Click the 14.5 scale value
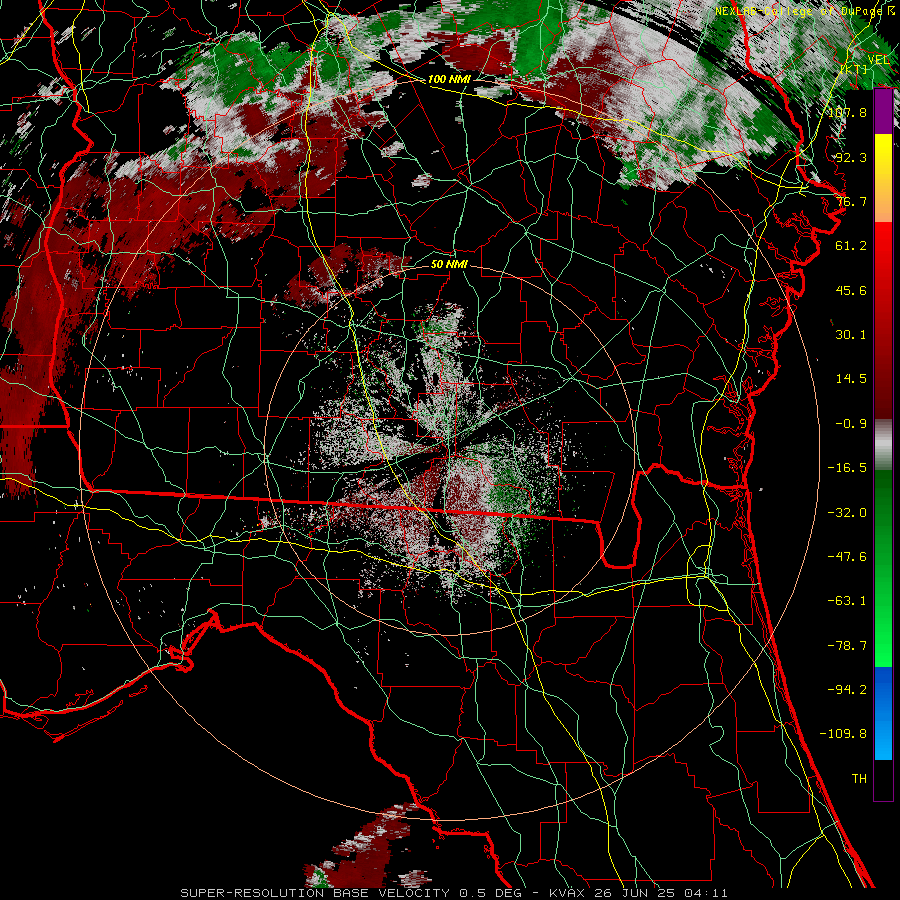The image size is (900, 900). [851, 379]
